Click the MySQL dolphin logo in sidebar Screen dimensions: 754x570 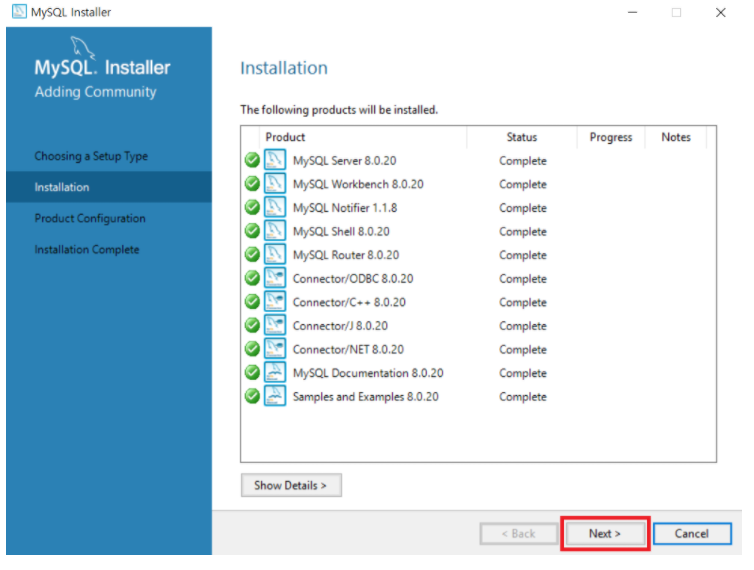(x=82, y=47)
